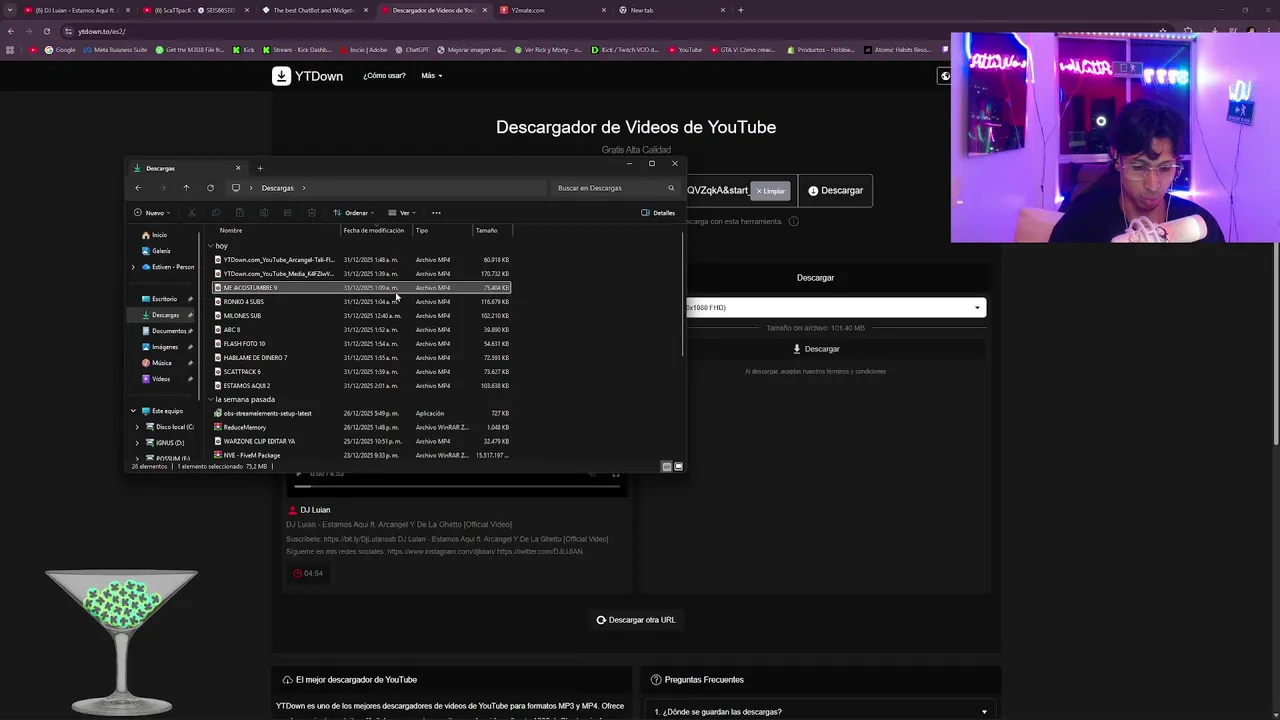
Task: Select the file WARZONE CLIP EDITAR YA
Action: tap(362, 441)
